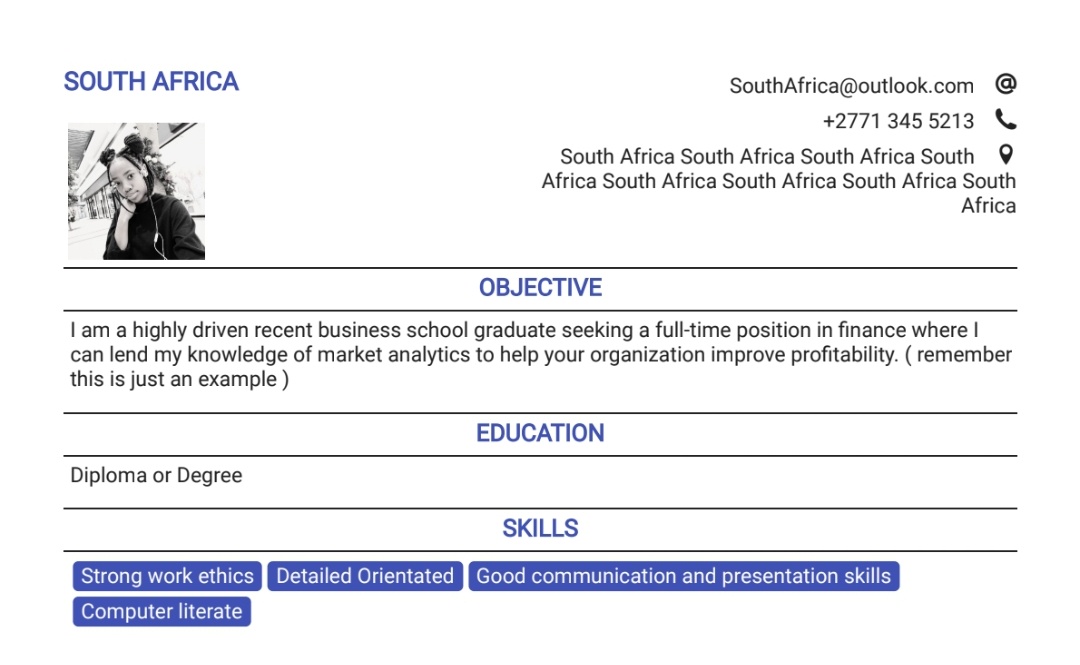Click the SKILLS section heading
The height and width of the screenshot is (665, 1080).
coord(540,528)
